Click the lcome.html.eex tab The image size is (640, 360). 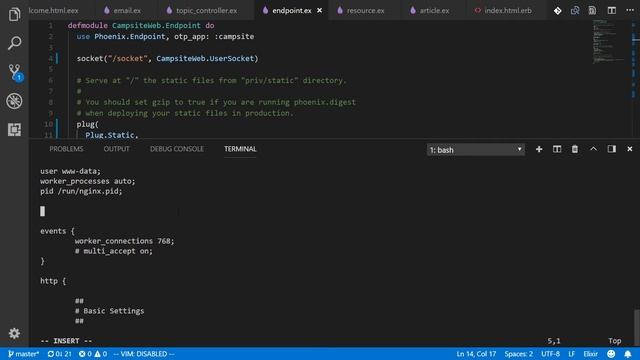53,11
